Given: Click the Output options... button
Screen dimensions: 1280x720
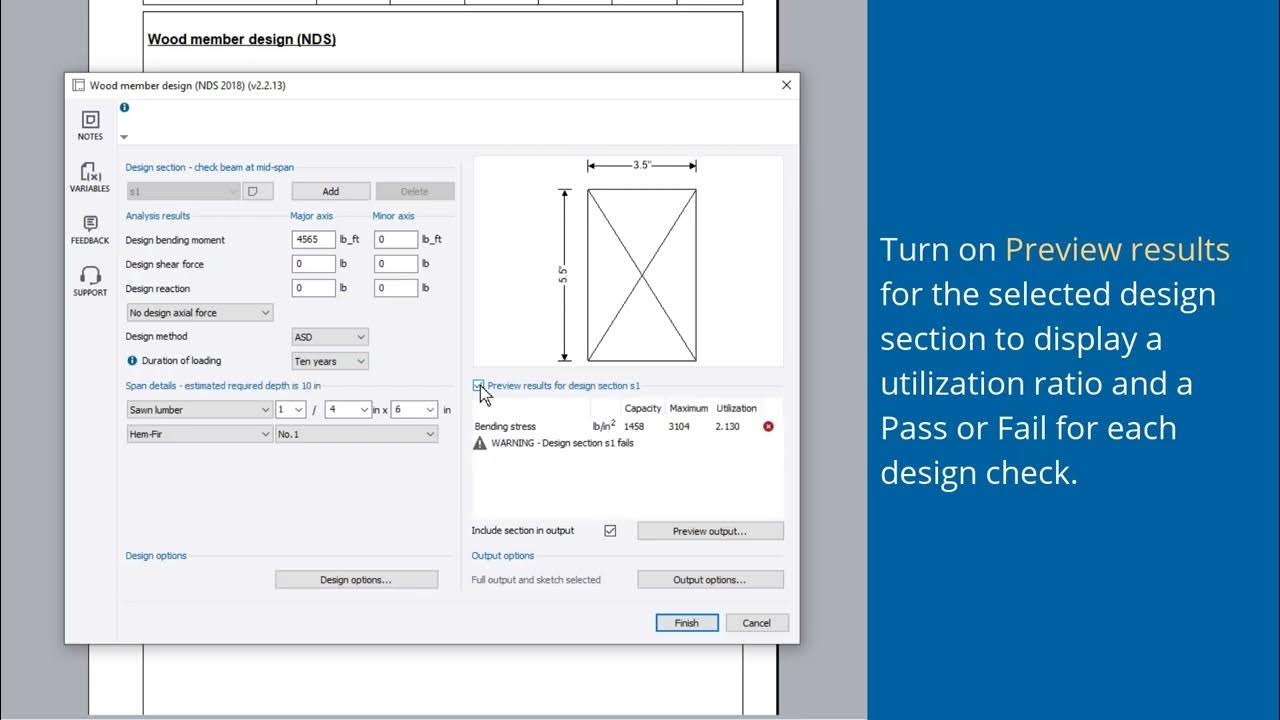Looking at the screenshot, I should tap(710, 580).
